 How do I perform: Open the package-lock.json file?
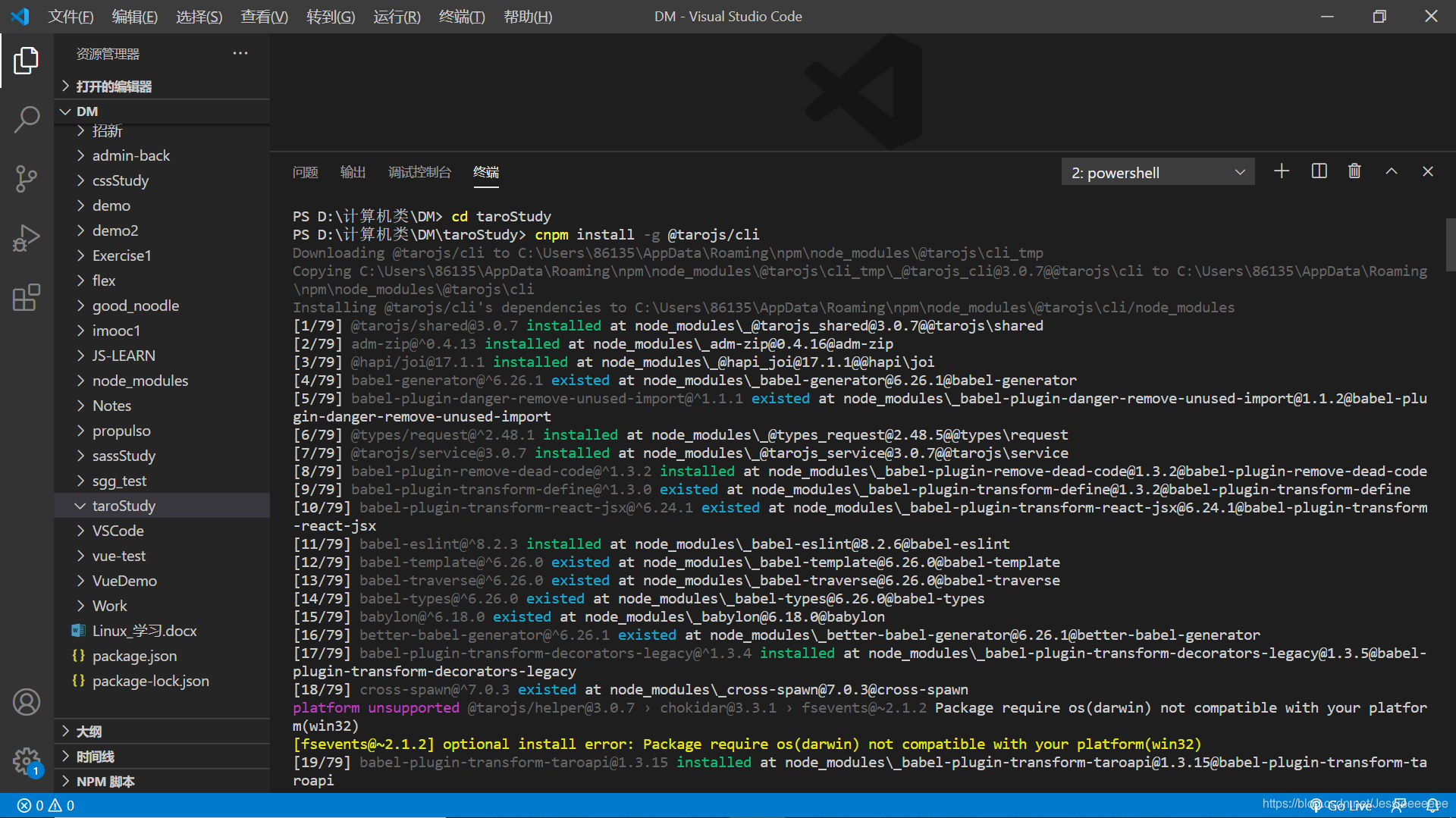(x=162, y=681)
